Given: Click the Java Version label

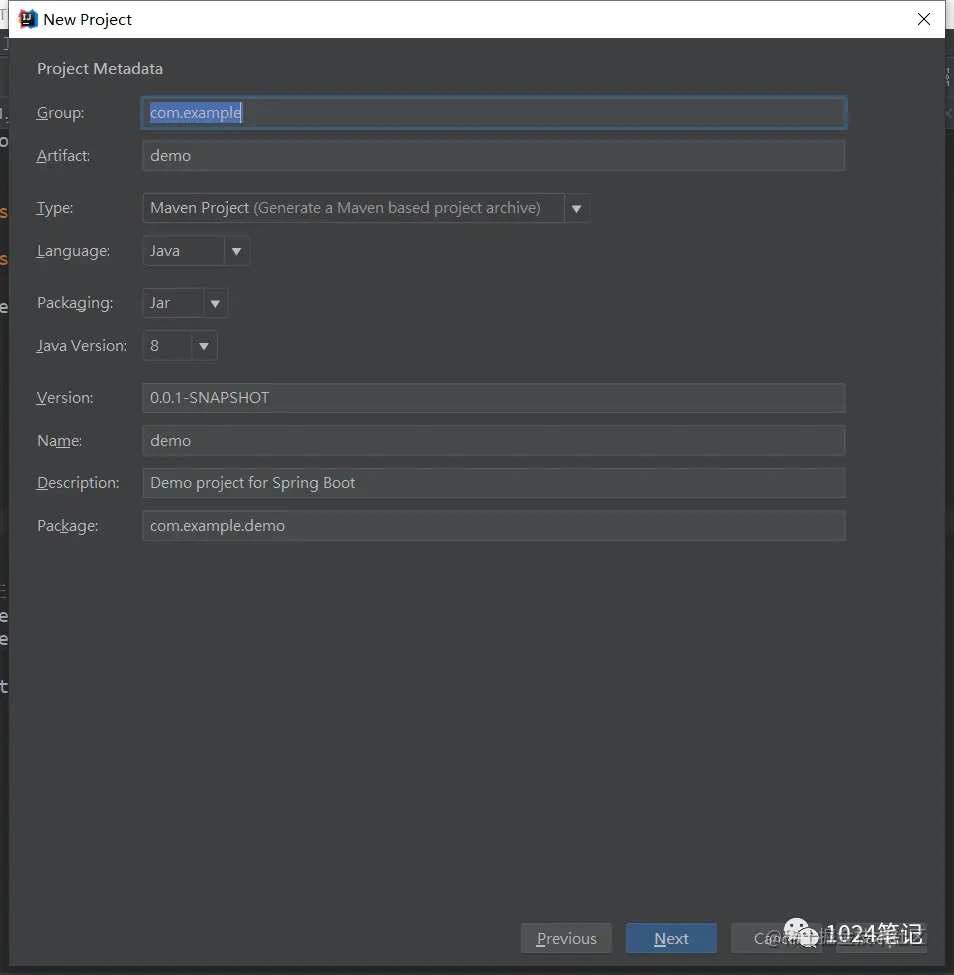Looking at the screenshot, I should tap(81, 346).
